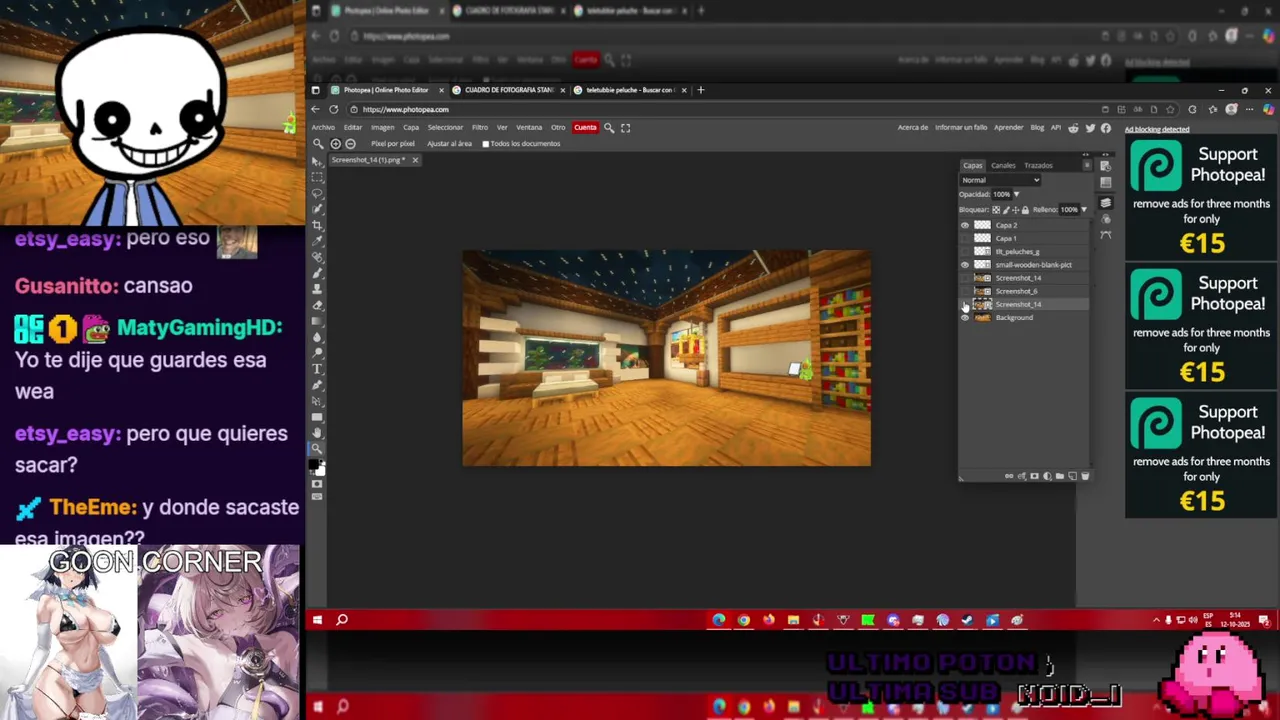
Task: Create new folder in layers panel
Action: (1060, 476)
